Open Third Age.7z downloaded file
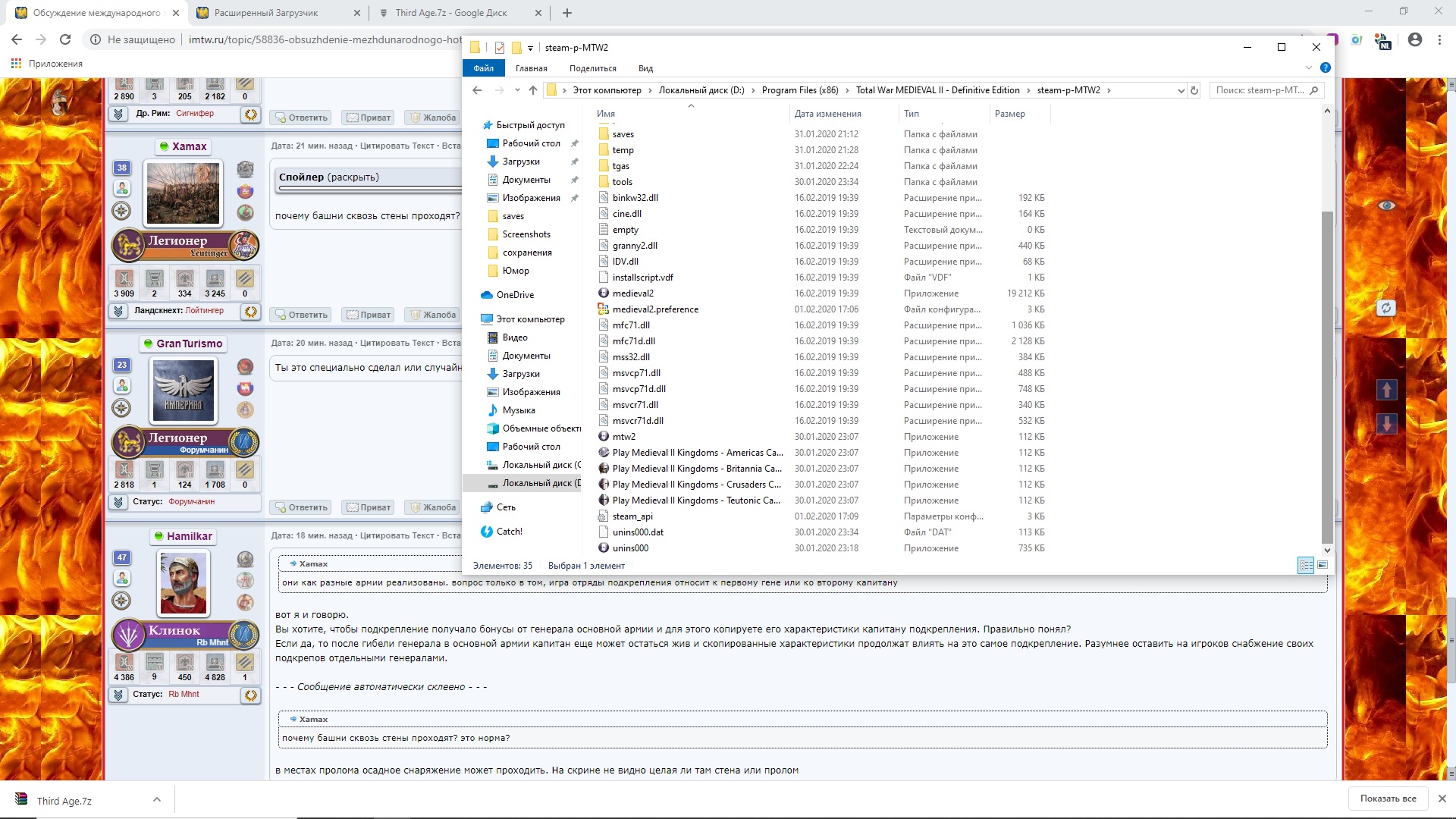The image size is (1456, 819). point(64,801)
